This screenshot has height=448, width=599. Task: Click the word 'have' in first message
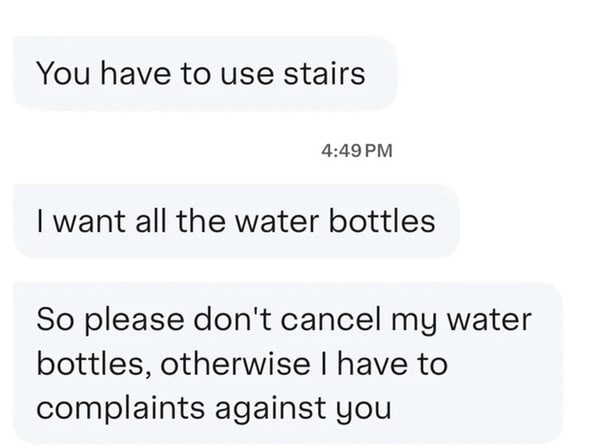pos(136,73)
